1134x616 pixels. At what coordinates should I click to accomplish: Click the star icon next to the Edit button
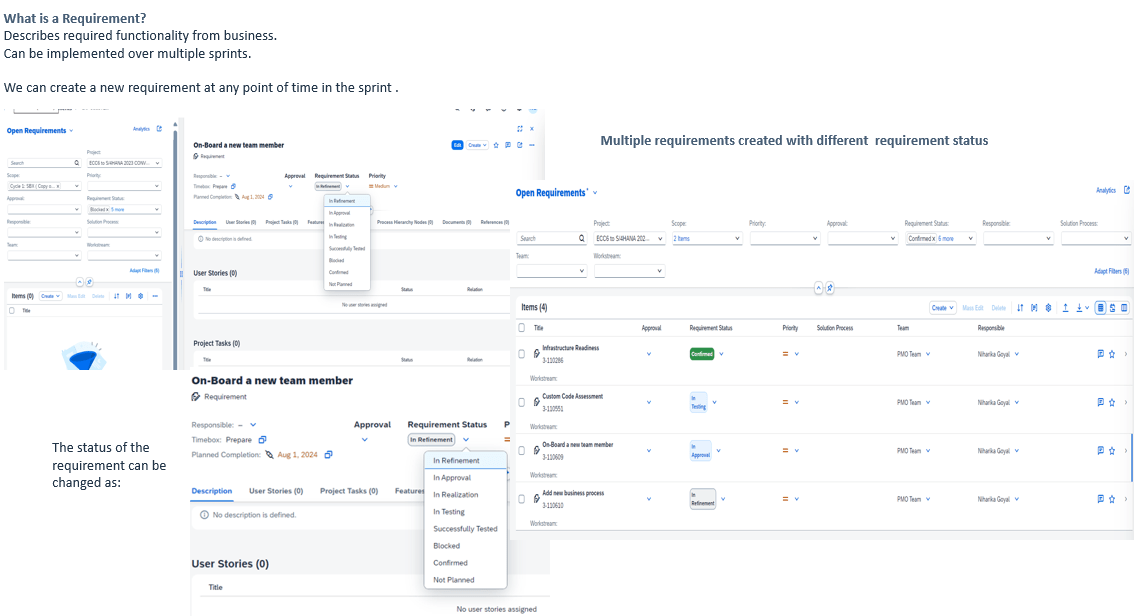[496, 145]
